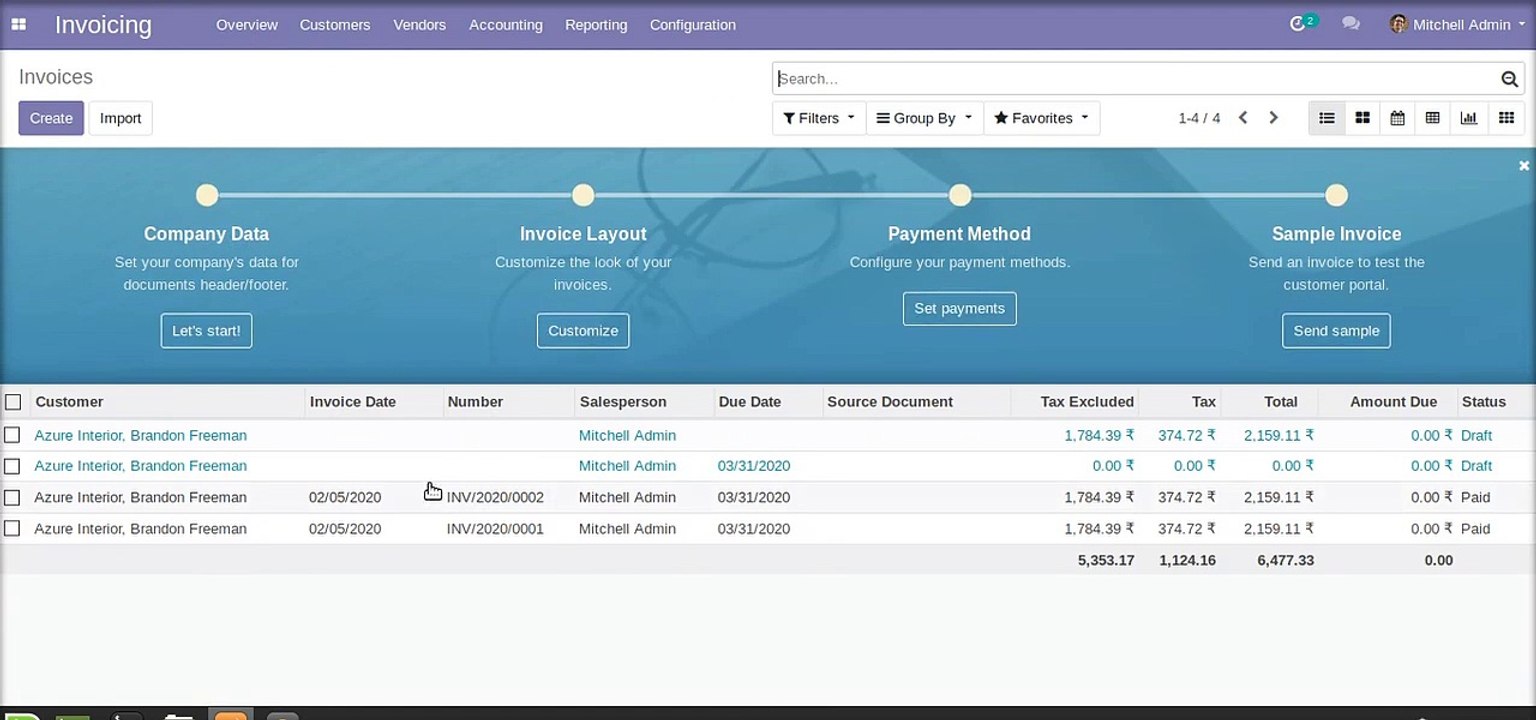
Task: Expand the Group By dropdown
Action: pos(924,118)
